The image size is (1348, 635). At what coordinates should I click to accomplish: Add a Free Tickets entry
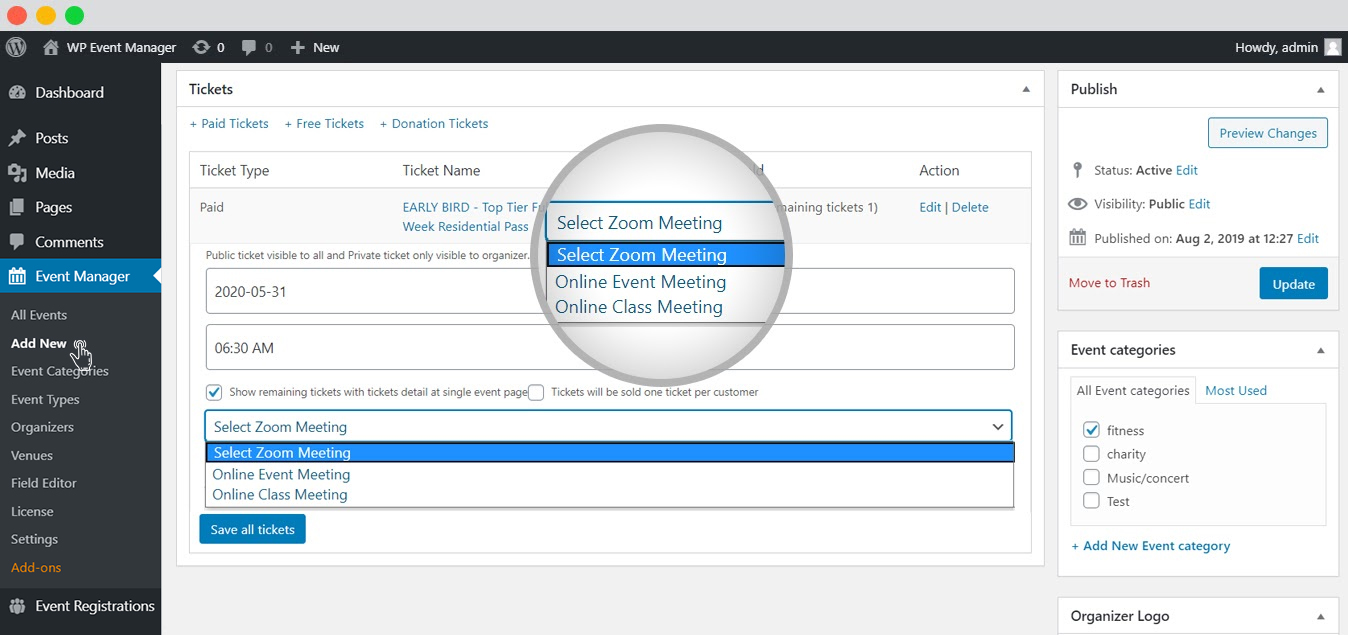click(x=324, y=124)
